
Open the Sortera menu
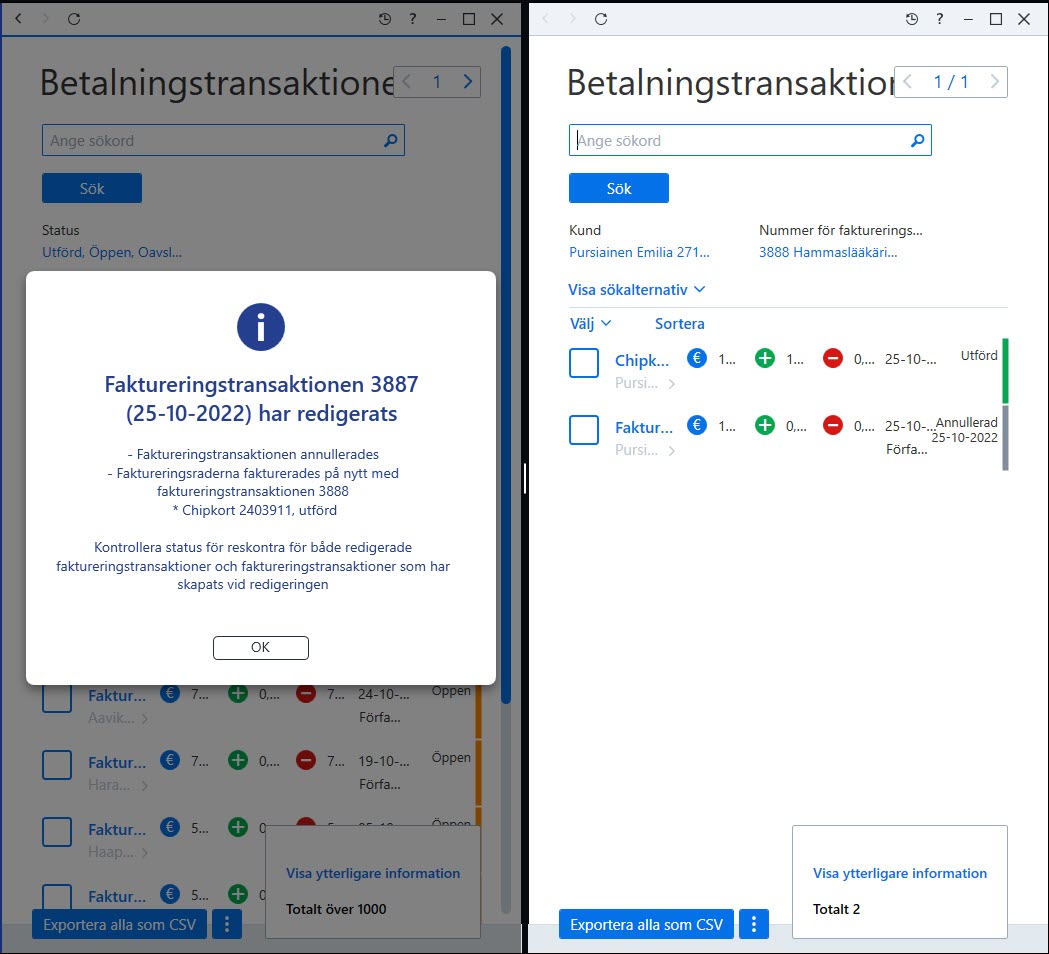(x=679, y=324)
